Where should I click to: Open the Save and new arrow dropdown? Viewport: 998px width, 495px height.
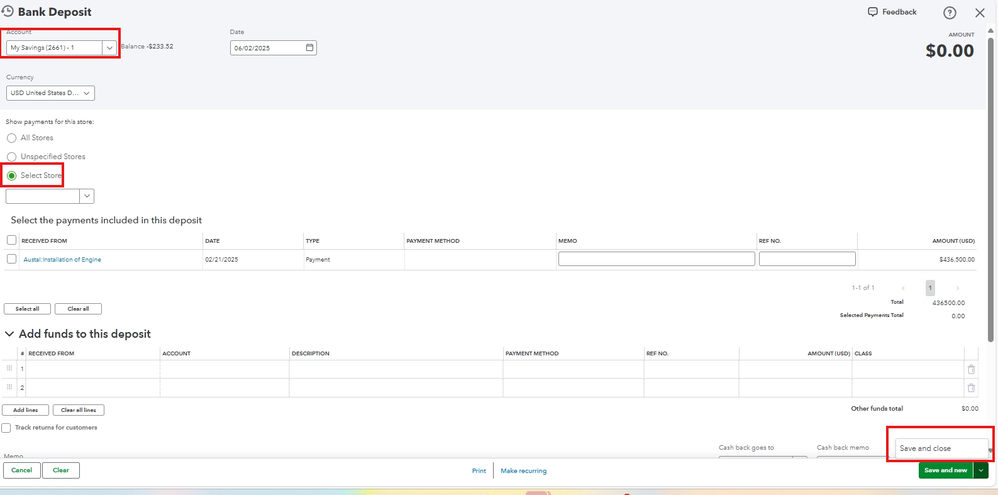click(x=981, y=470)
